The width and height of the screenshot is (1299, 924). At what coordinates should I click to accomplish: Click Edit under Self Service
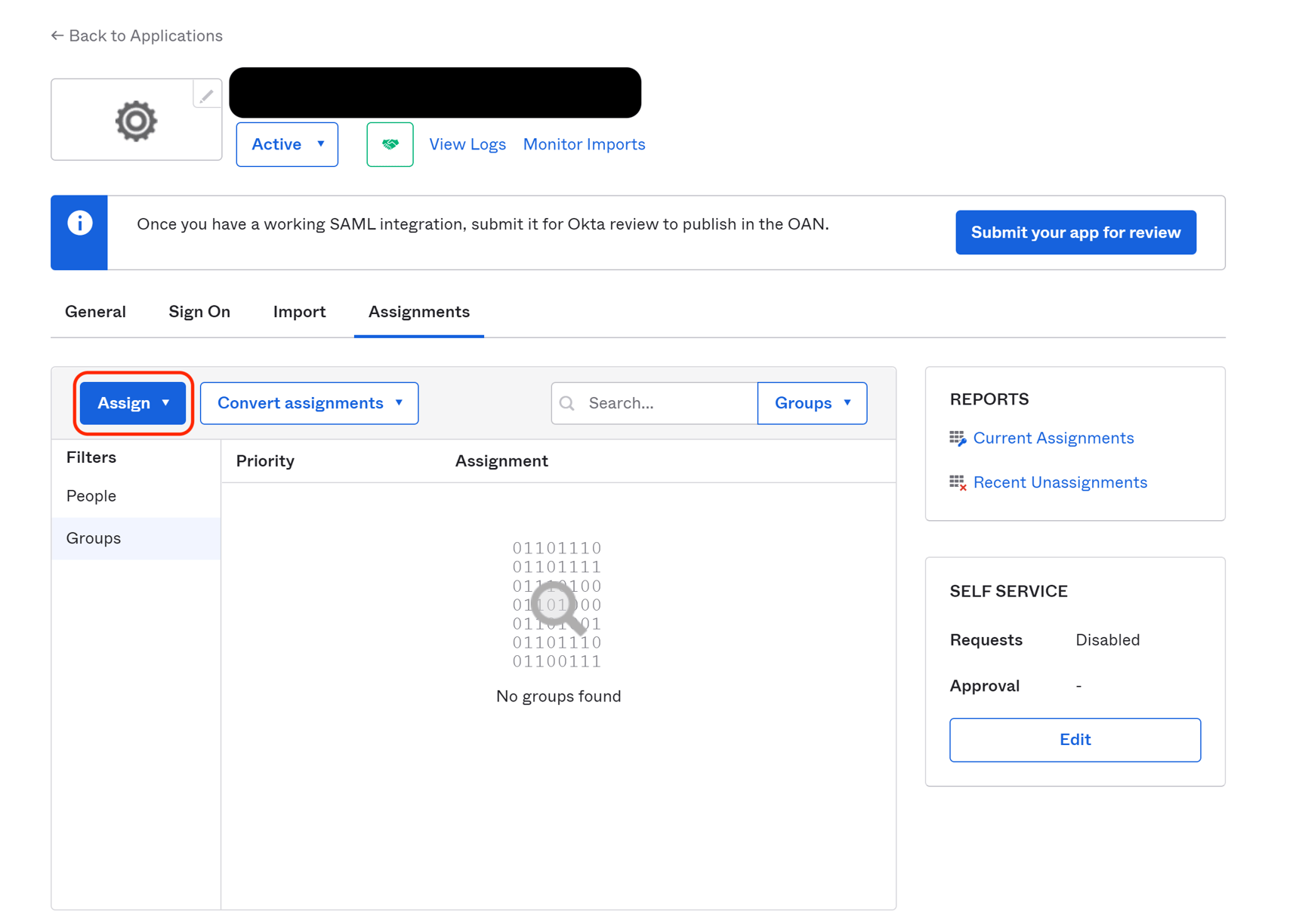point(1075,740)
